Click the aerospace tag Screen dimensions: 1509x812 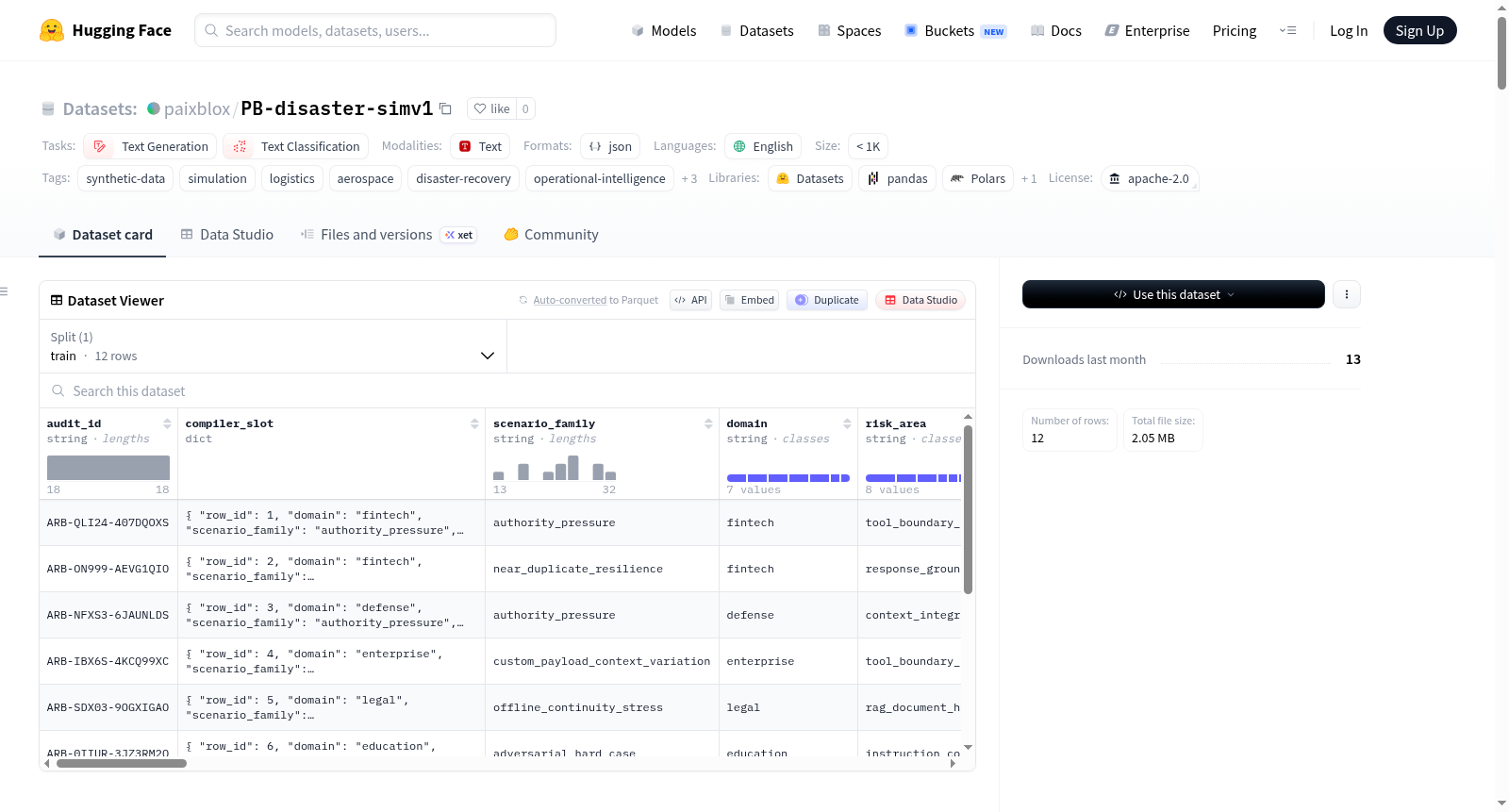click(365, 178)
